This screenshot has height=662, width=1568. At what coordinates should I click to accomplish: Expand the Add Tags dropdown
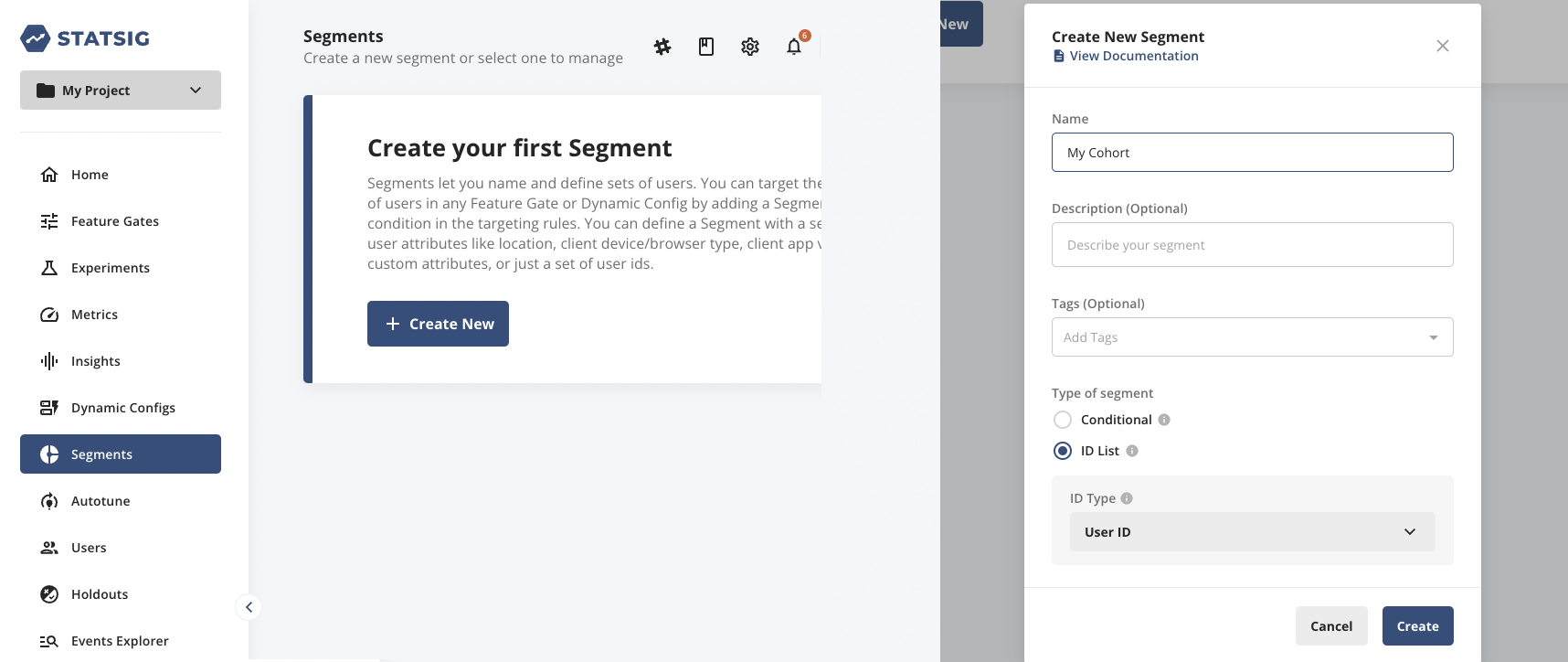(x=1253, y=337)
